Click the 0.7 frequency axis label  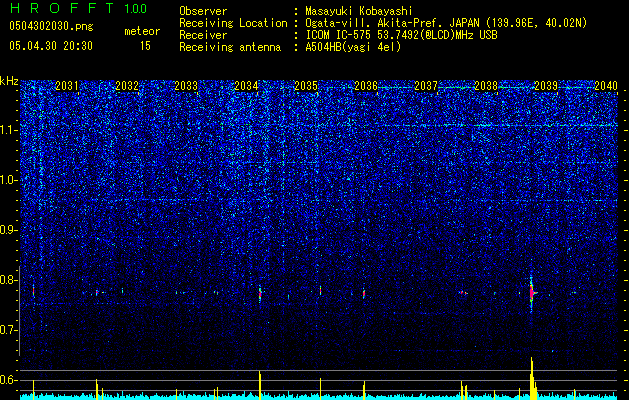click(8, 330)
